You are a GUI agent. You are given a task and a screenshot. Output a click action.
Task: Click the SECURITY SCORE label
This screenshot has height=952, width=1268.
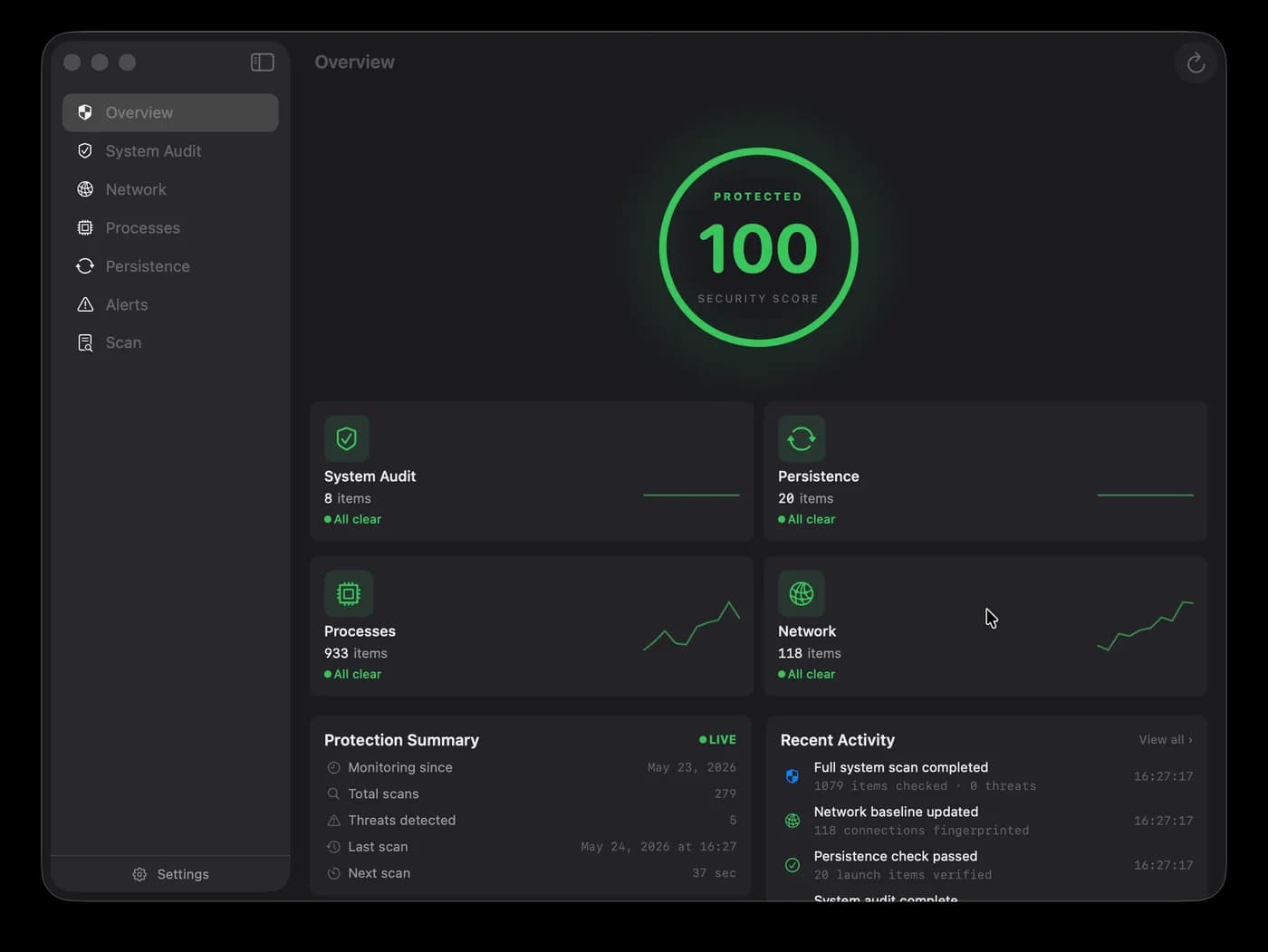click(758, 299)
